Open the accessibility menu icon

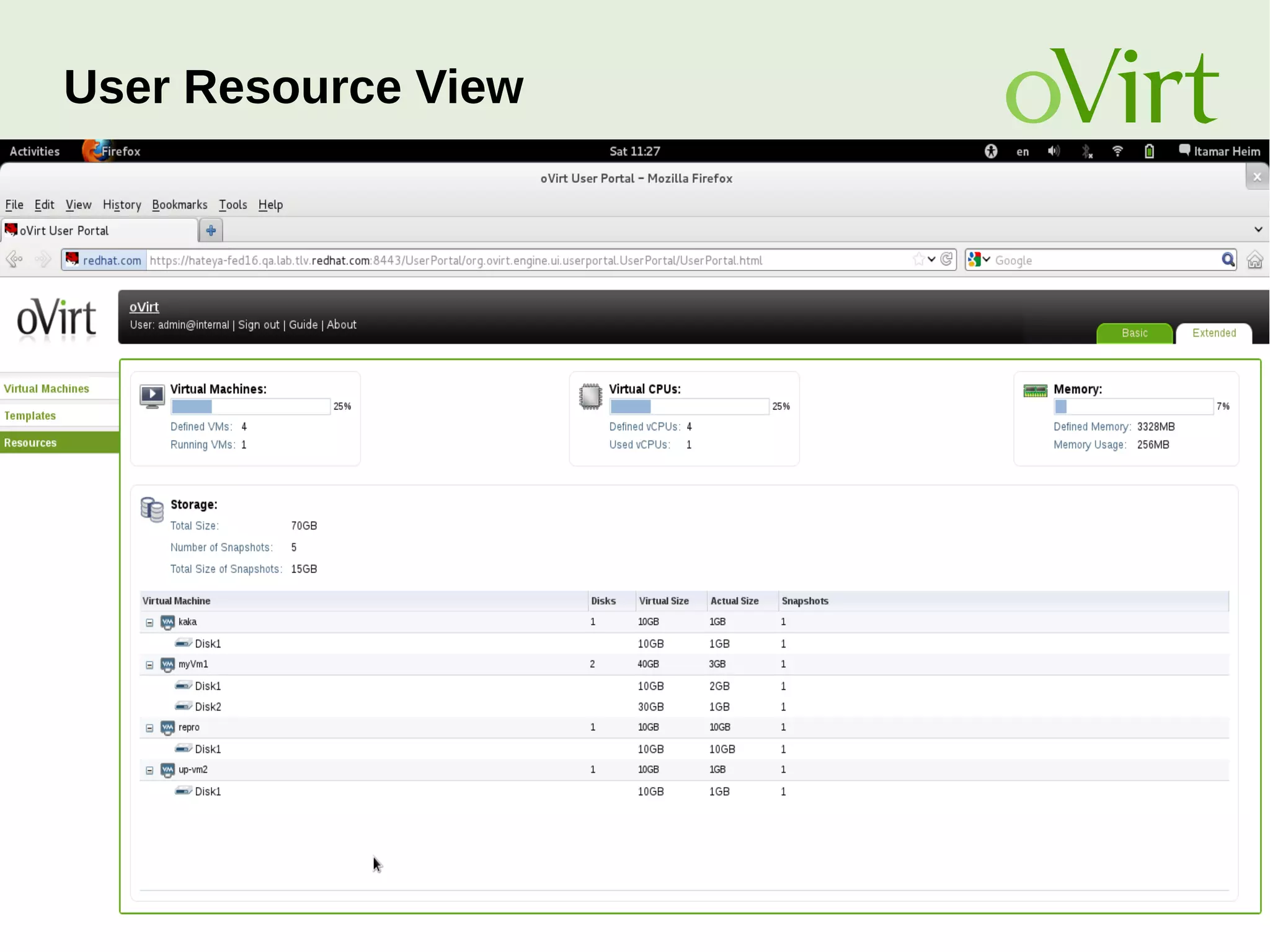coord(991,151)
